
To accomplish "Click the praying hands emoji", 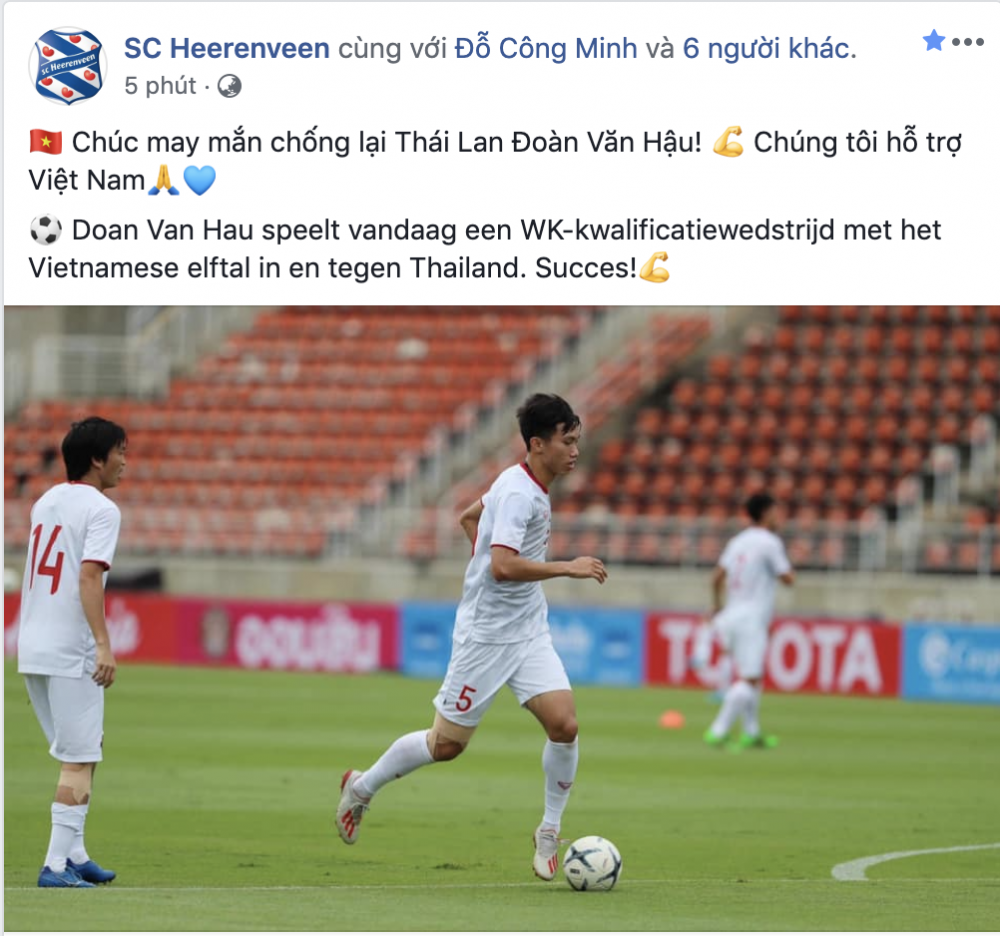I will [x=164, y=180].
